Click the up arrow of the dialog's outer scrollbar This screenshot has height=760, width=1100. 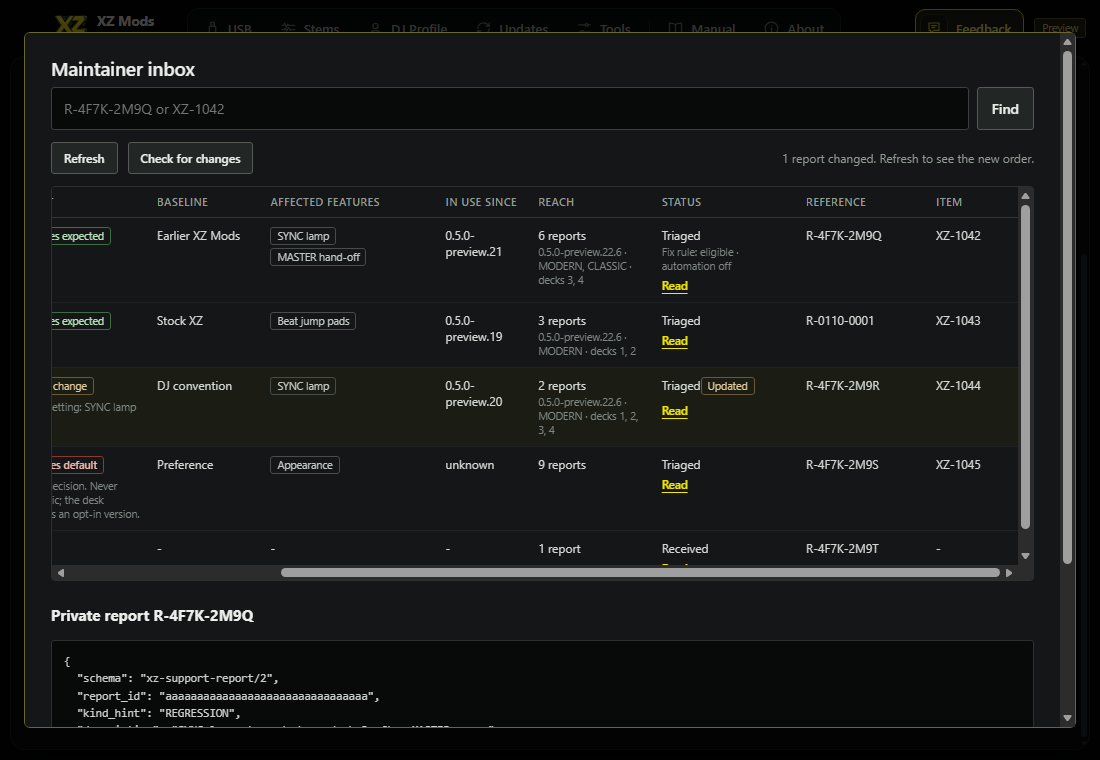click(1067, 42)
